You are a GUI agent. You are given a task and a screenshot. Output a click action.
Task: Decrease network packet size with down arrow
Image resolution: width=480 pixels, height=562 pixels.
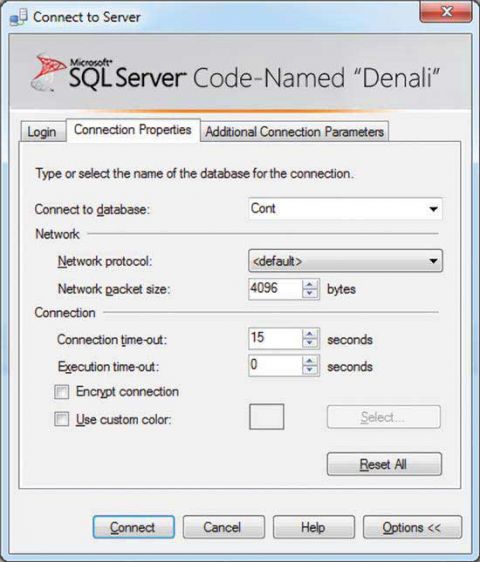(x=310, y=294)
